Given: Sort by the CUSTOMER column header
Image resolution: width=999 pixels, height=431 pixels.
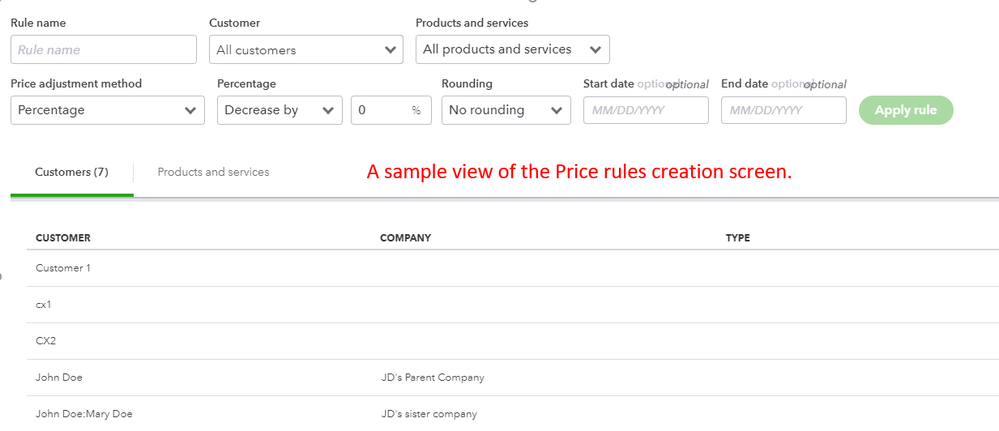Looking at the screenshot, I should pyautogui.click(x=63, y=238).
